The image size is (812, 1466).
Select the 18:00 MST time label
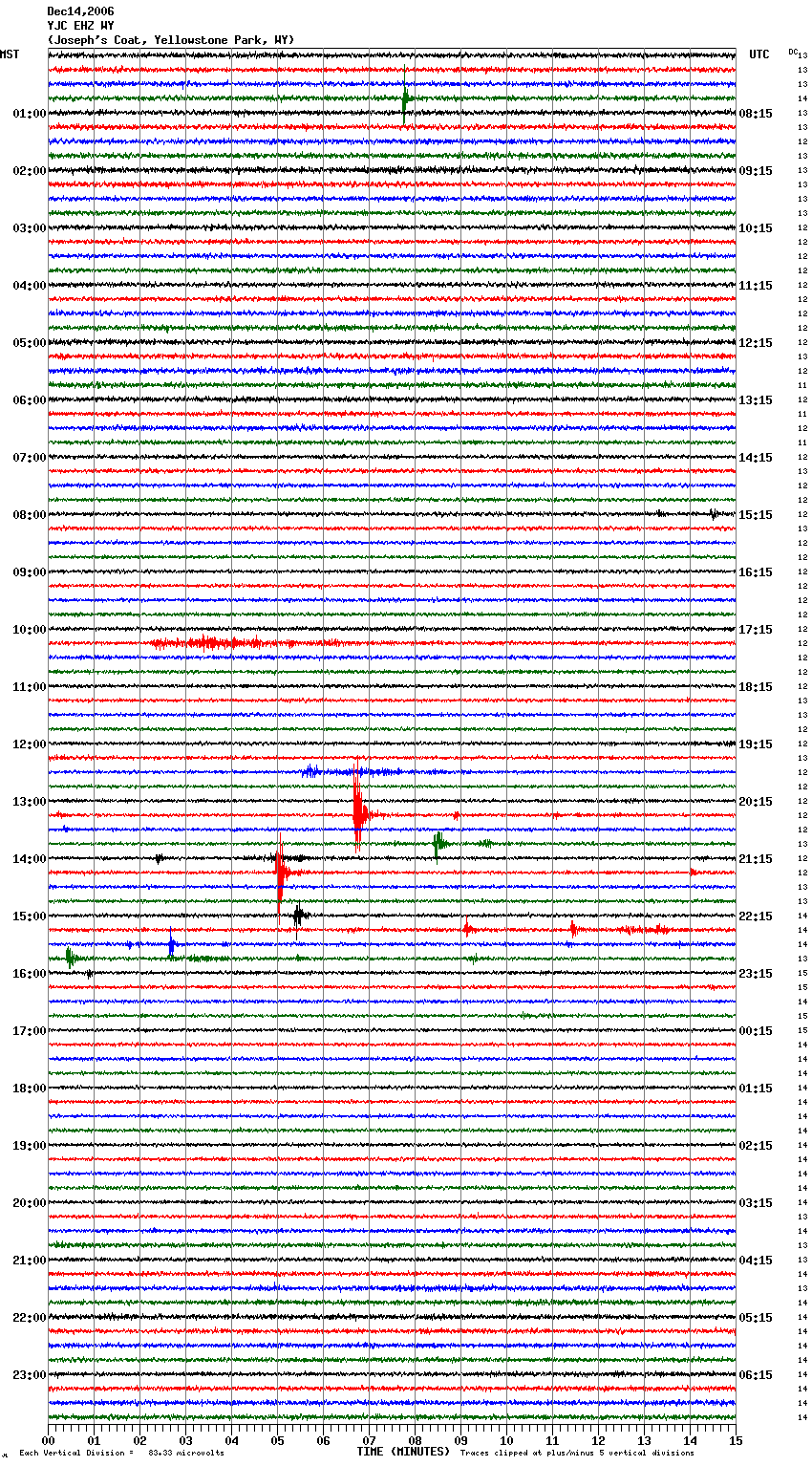29,1089
